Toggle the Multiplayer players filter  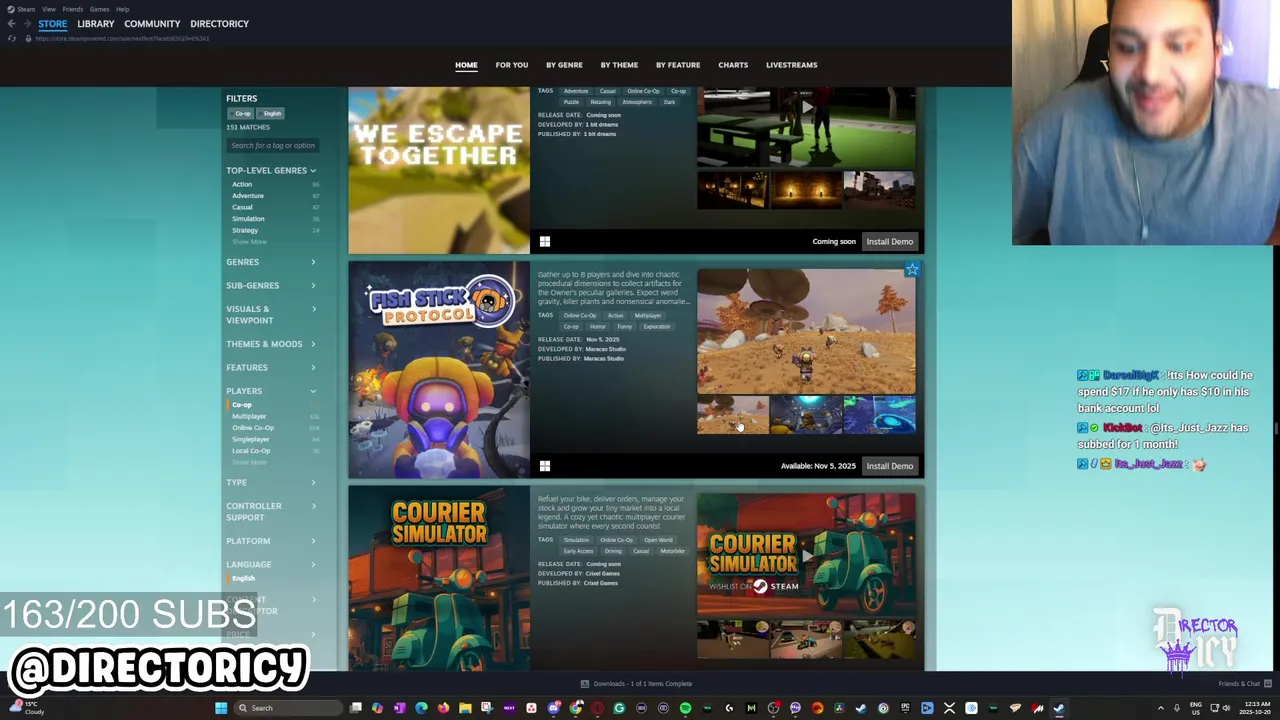[x=249, y=417]
